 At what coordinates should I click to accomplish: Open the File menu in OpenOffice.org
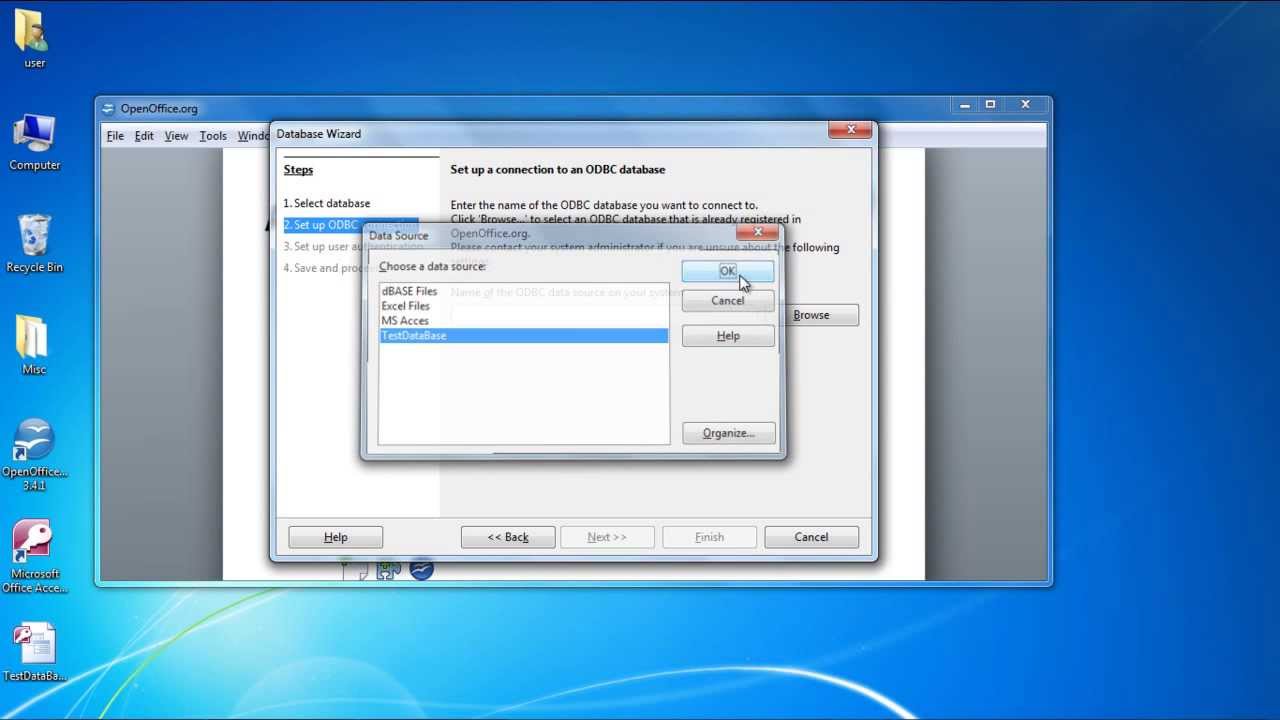coord(115,136)
